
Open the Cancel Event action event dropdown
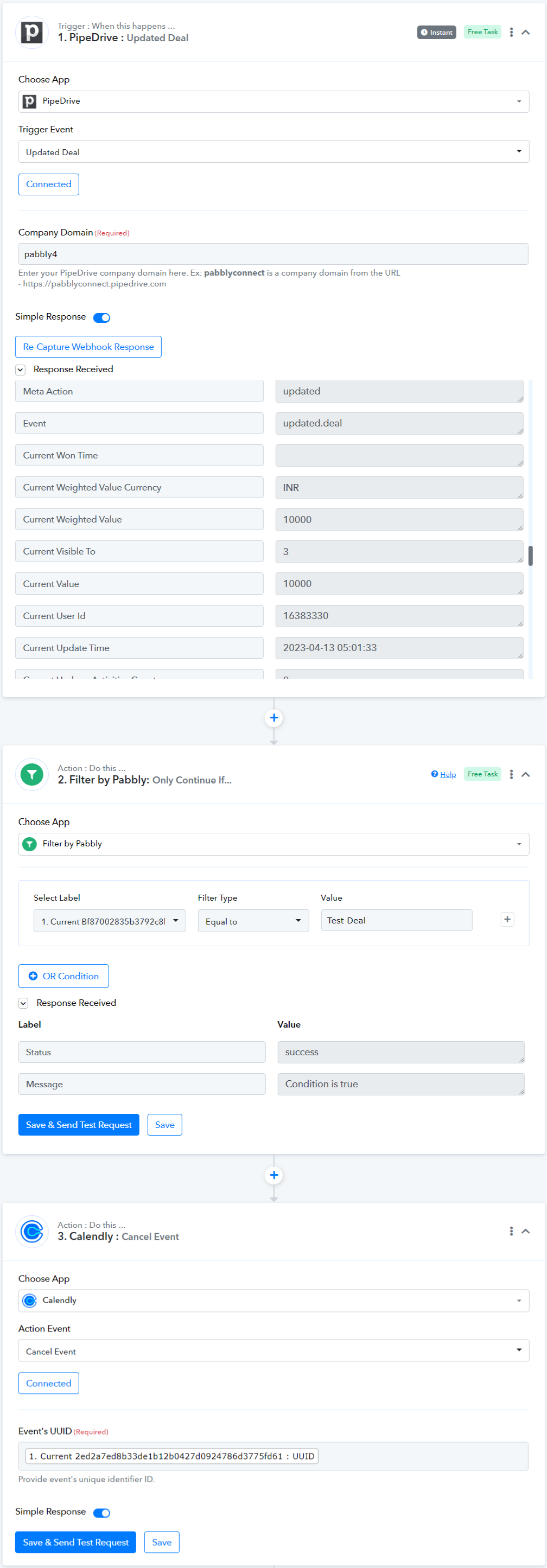[x=273, y=1350]
